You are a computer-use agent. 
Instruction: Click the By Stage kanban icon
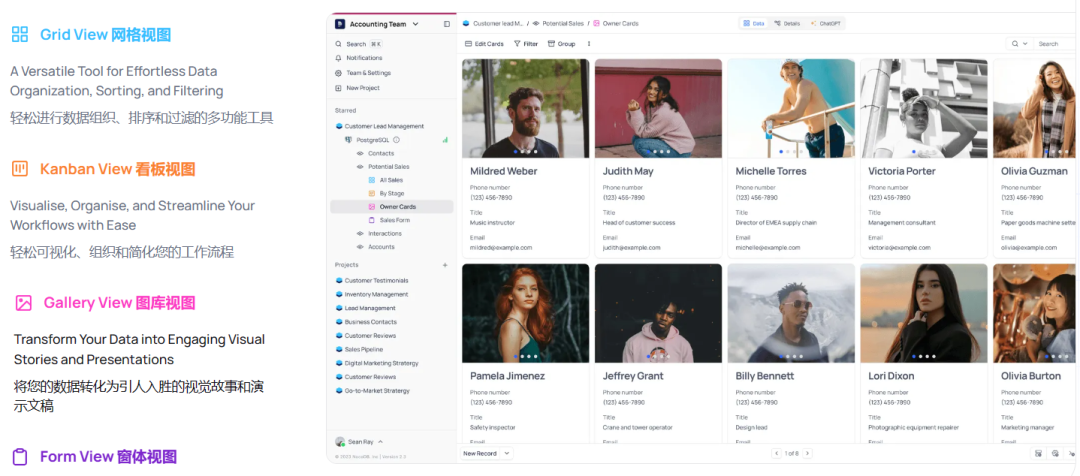point(372,194)
